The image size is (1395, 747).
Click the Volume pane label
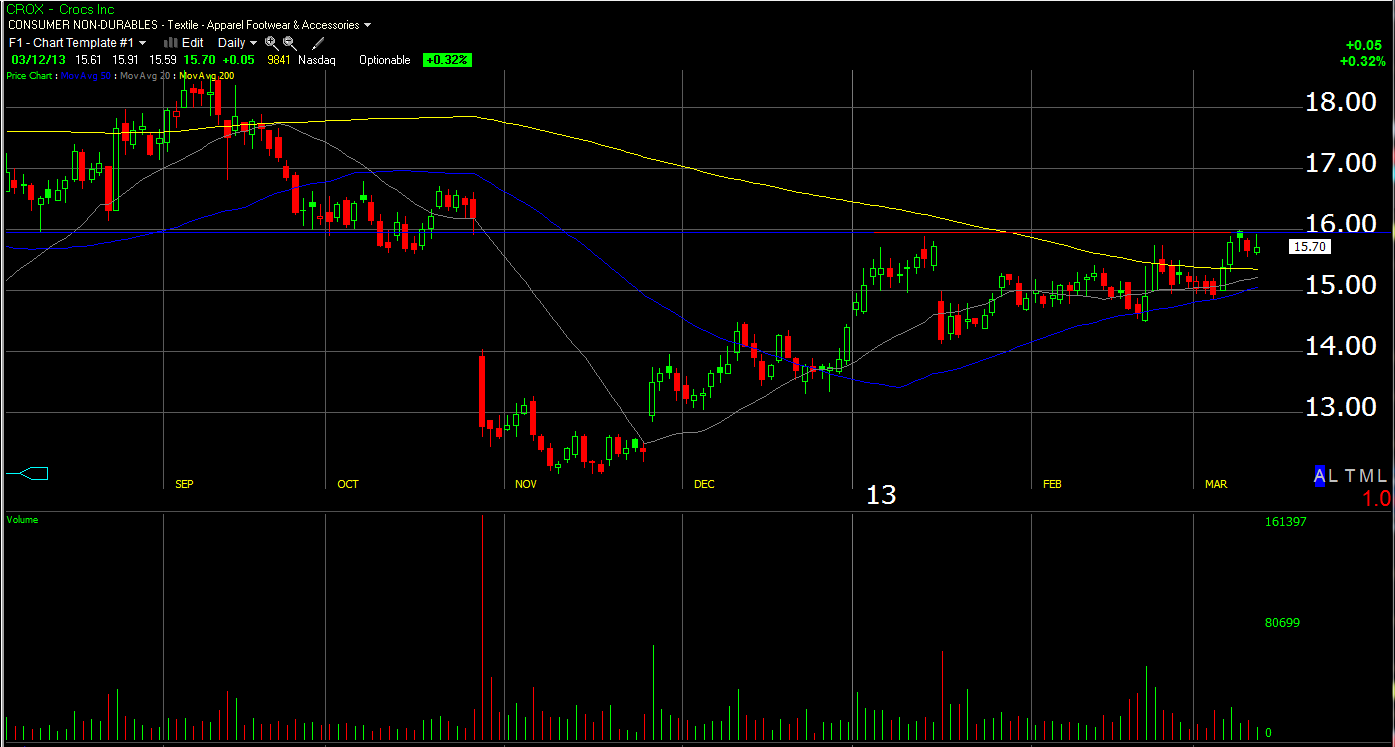coord(22,520)
